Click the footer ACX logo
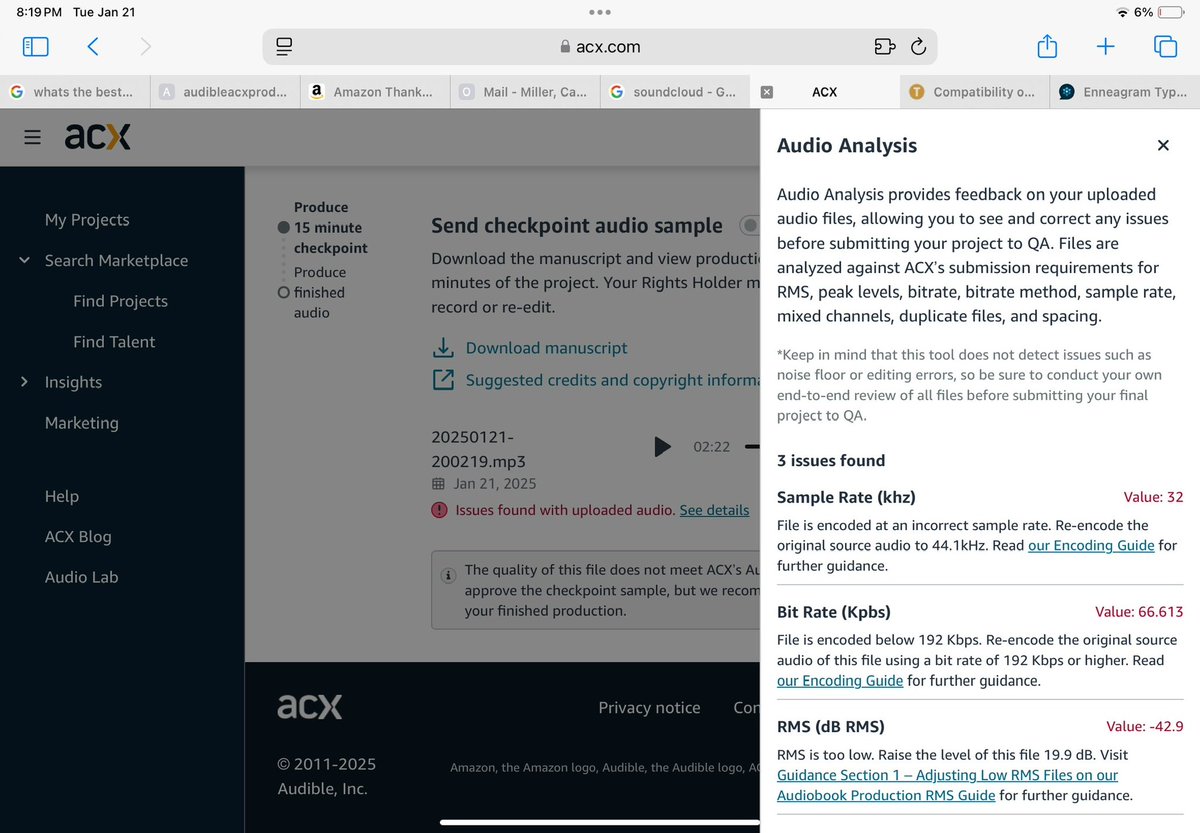The image size is (1200, 833). (x=310, y=707)
